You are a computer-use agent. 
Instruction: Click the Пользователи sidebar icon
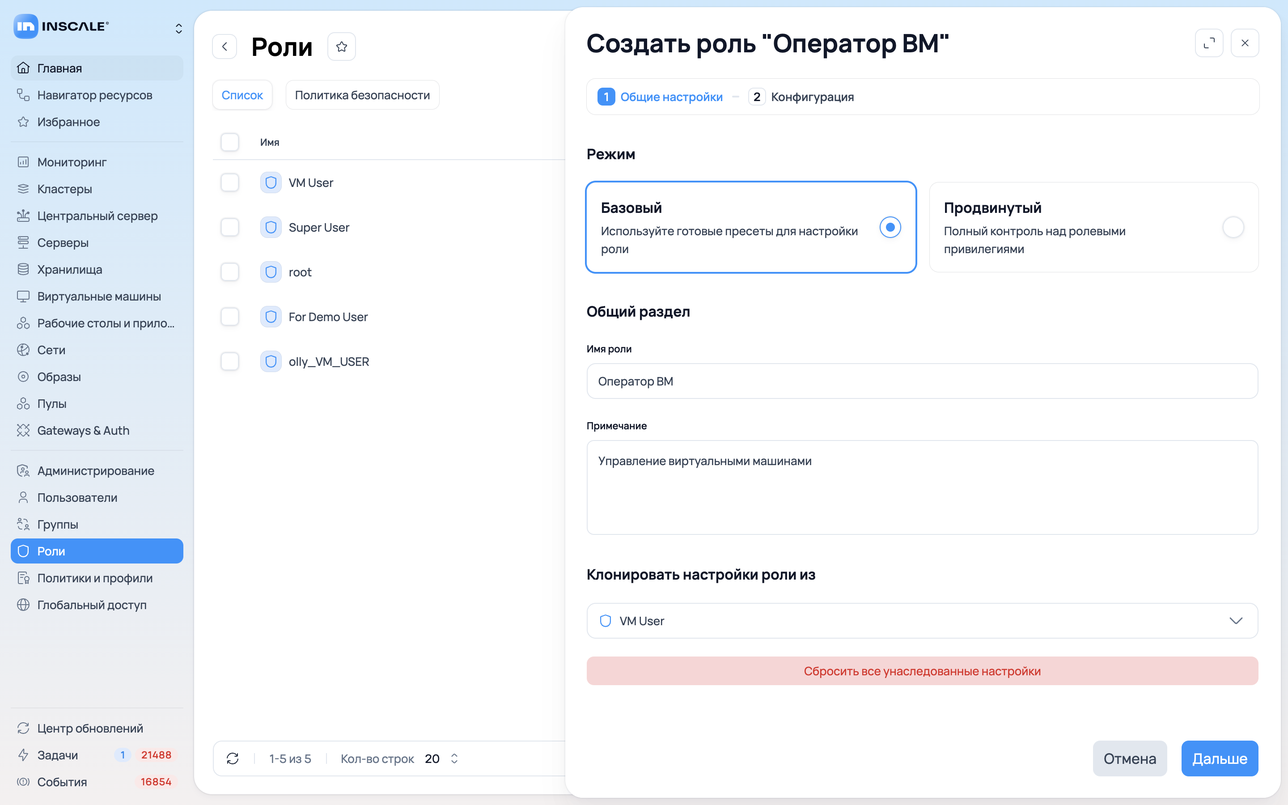[x=24, y=498]
